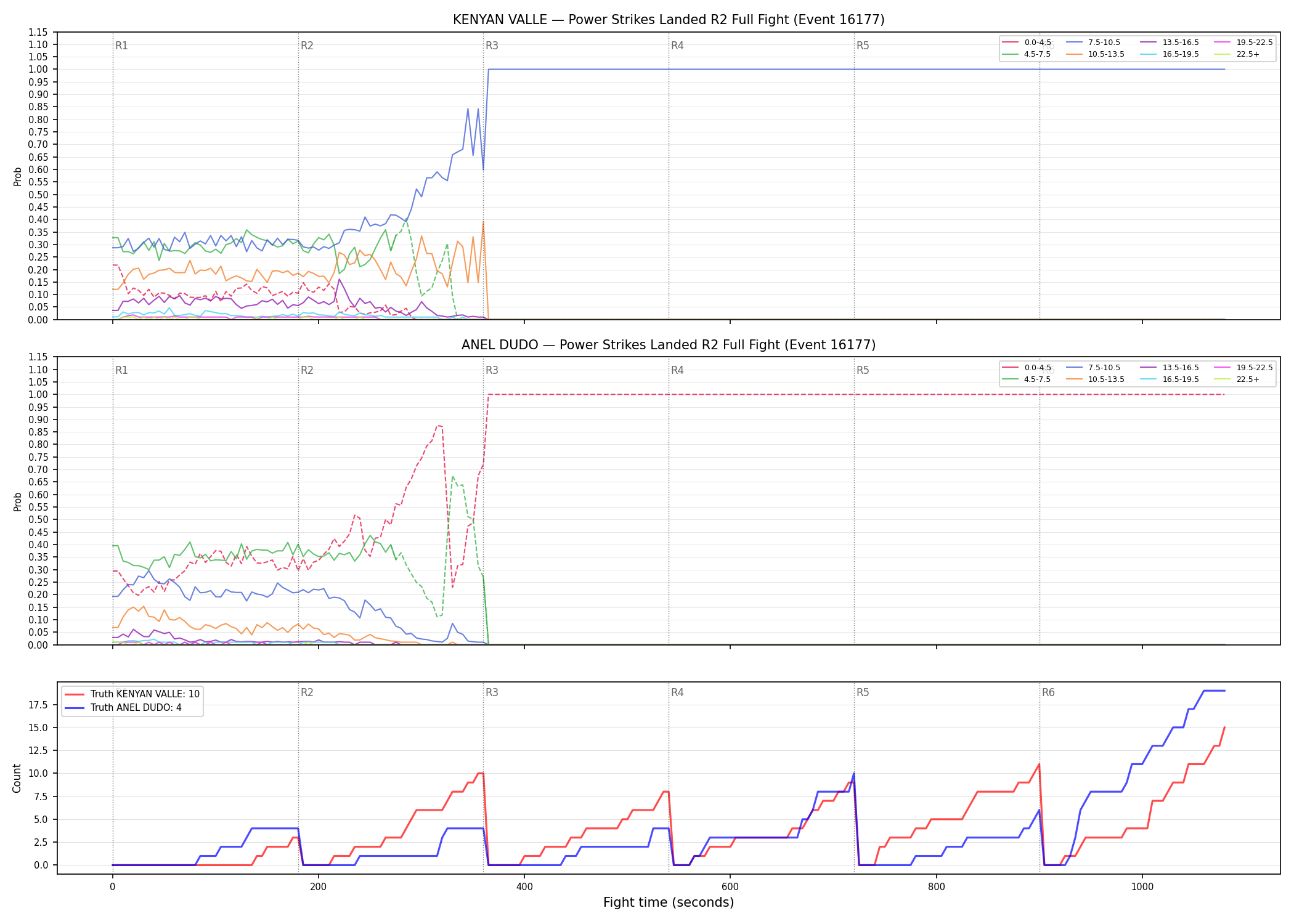Click 'Truth ANEL DUDO: 4' legend entry
Screen dimensions: 1294x924
(x=123, y=708)
